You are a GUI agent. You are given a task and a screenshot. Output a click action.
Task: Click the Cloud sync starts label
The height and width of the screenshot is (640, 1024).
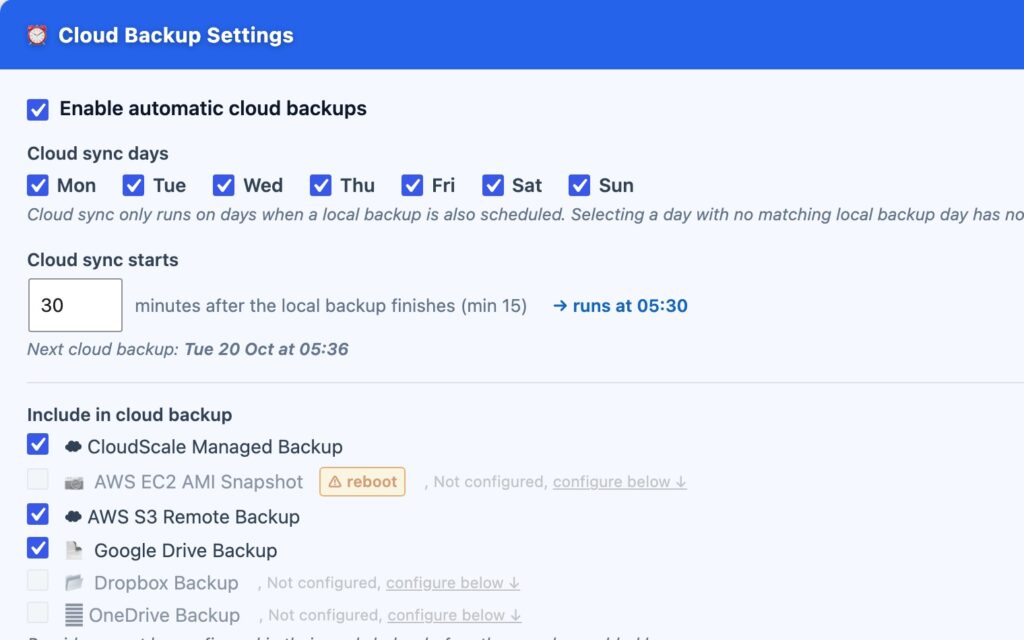pyautogui.click(x=103, y=260)
